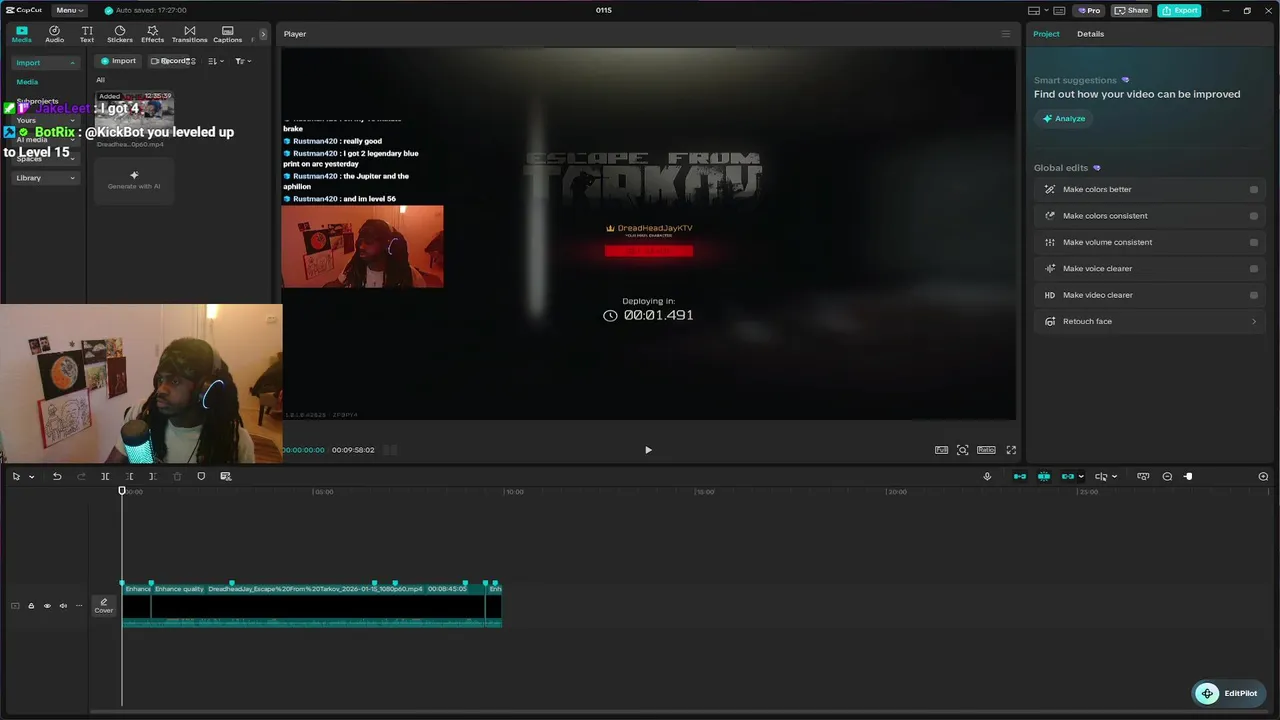This screenshot has height=720, width=1280.
Task: Enable Make colors better
Action: 1254,189
